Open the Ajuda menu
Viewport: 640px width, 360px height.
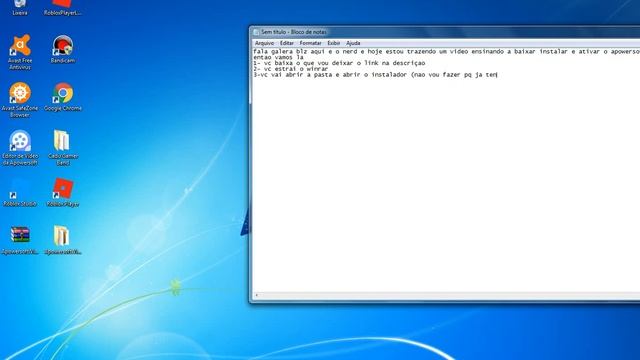coord(353,43)
